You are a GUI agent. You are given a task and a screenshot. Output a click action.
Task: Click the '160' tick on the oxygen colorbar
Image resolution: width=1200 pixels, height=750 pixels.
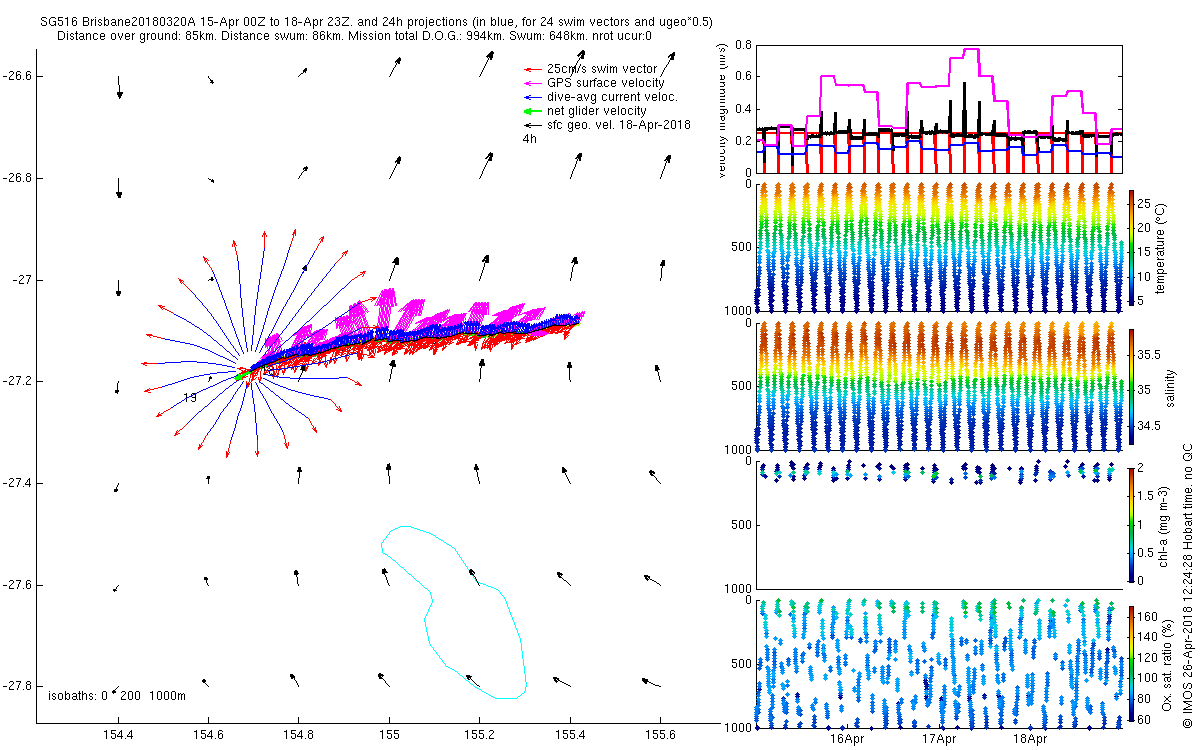[1148, 617]
